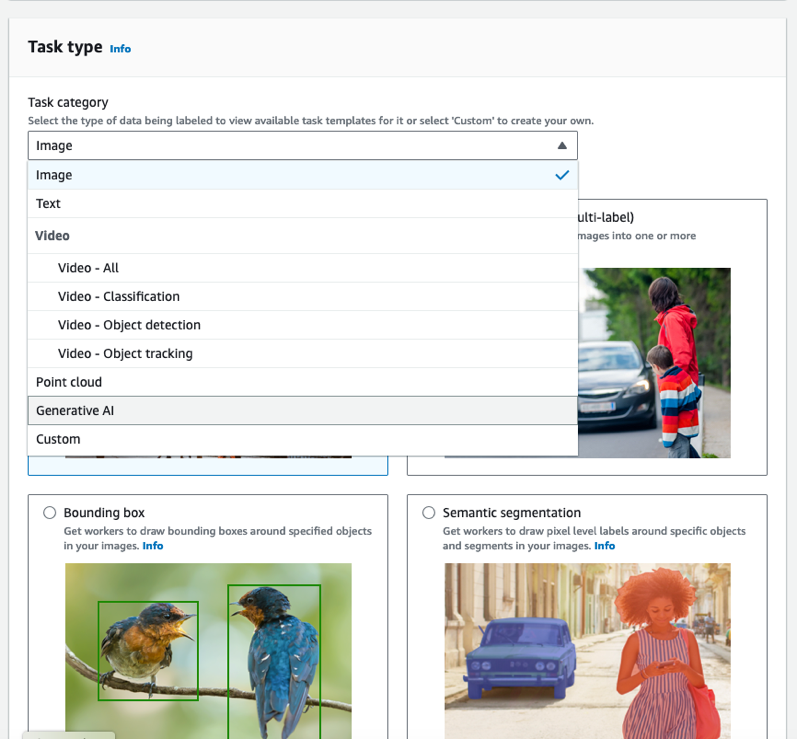The height and width of the screenshot is (739, 797).
Task: Choose Video - Object detection
Action: coord(302,325)
